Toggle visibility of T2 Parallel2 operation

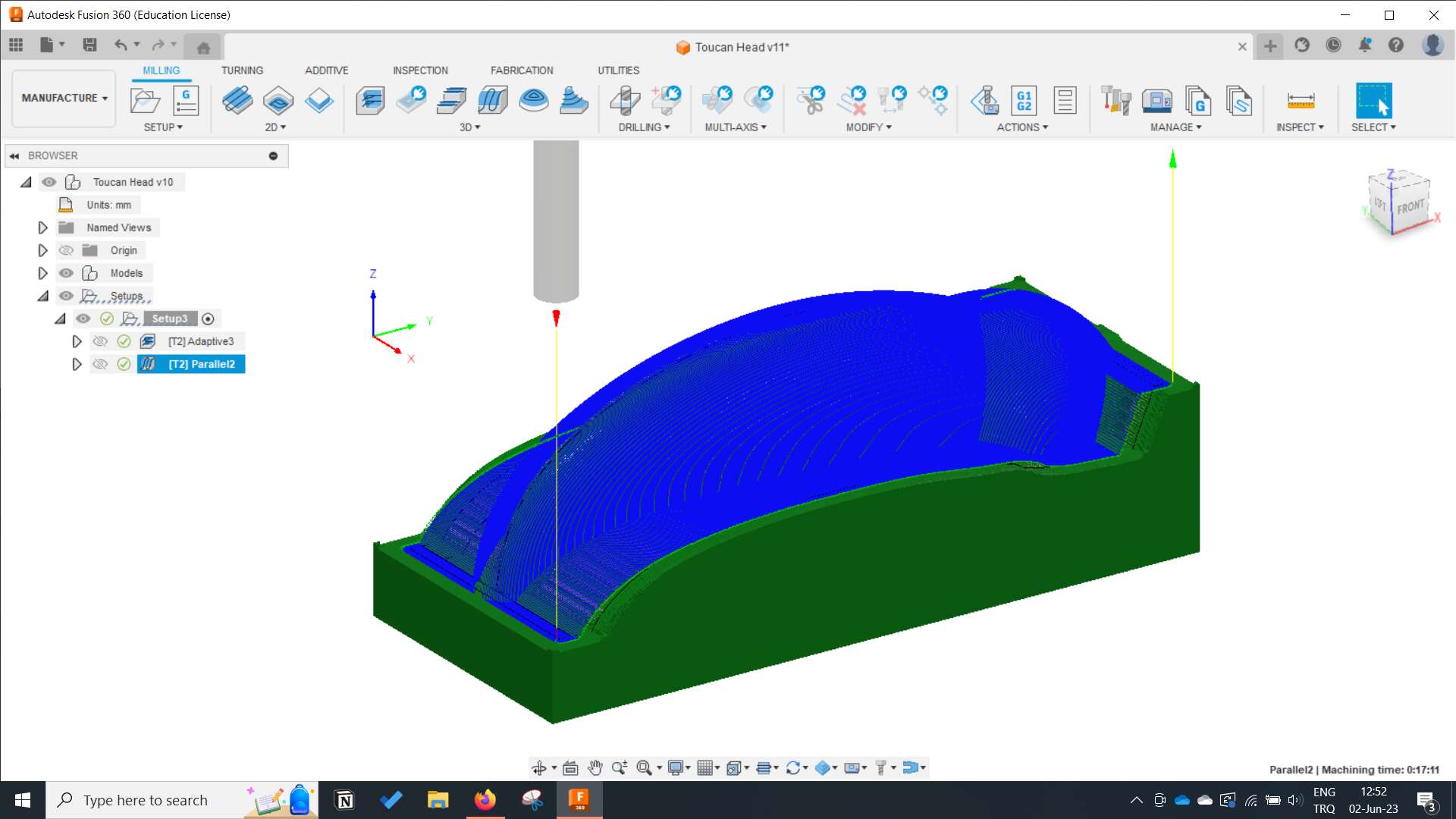pyautogui.click(x=99, y=363)
